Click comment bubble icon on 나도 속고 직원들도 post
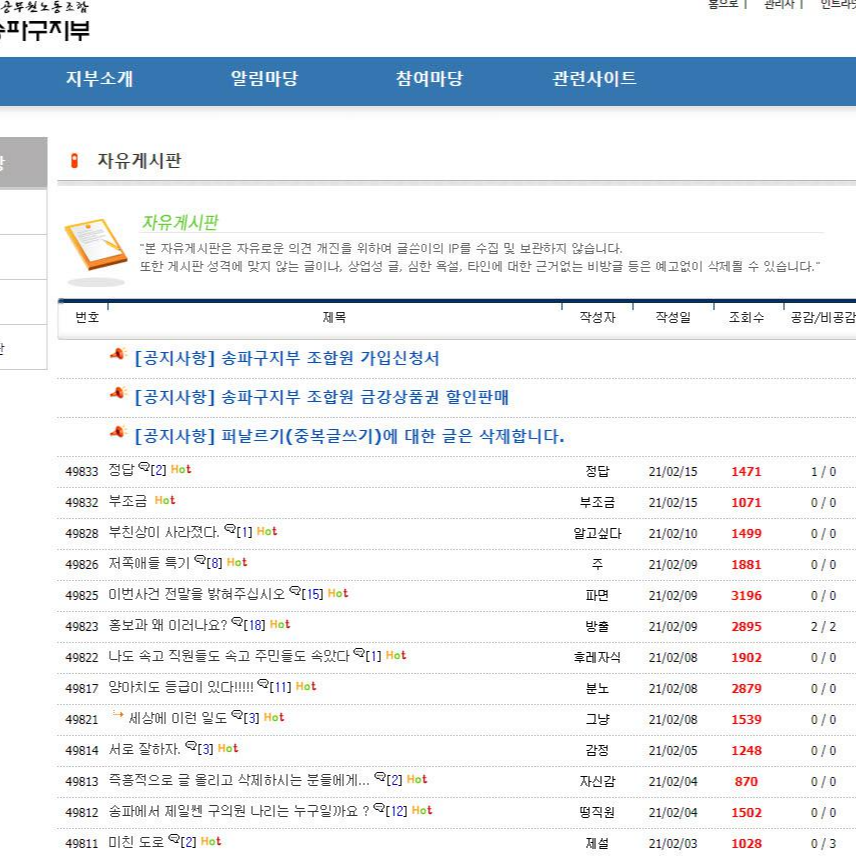The width and height of the screenshot is (856, 857). tap(359, 653)
